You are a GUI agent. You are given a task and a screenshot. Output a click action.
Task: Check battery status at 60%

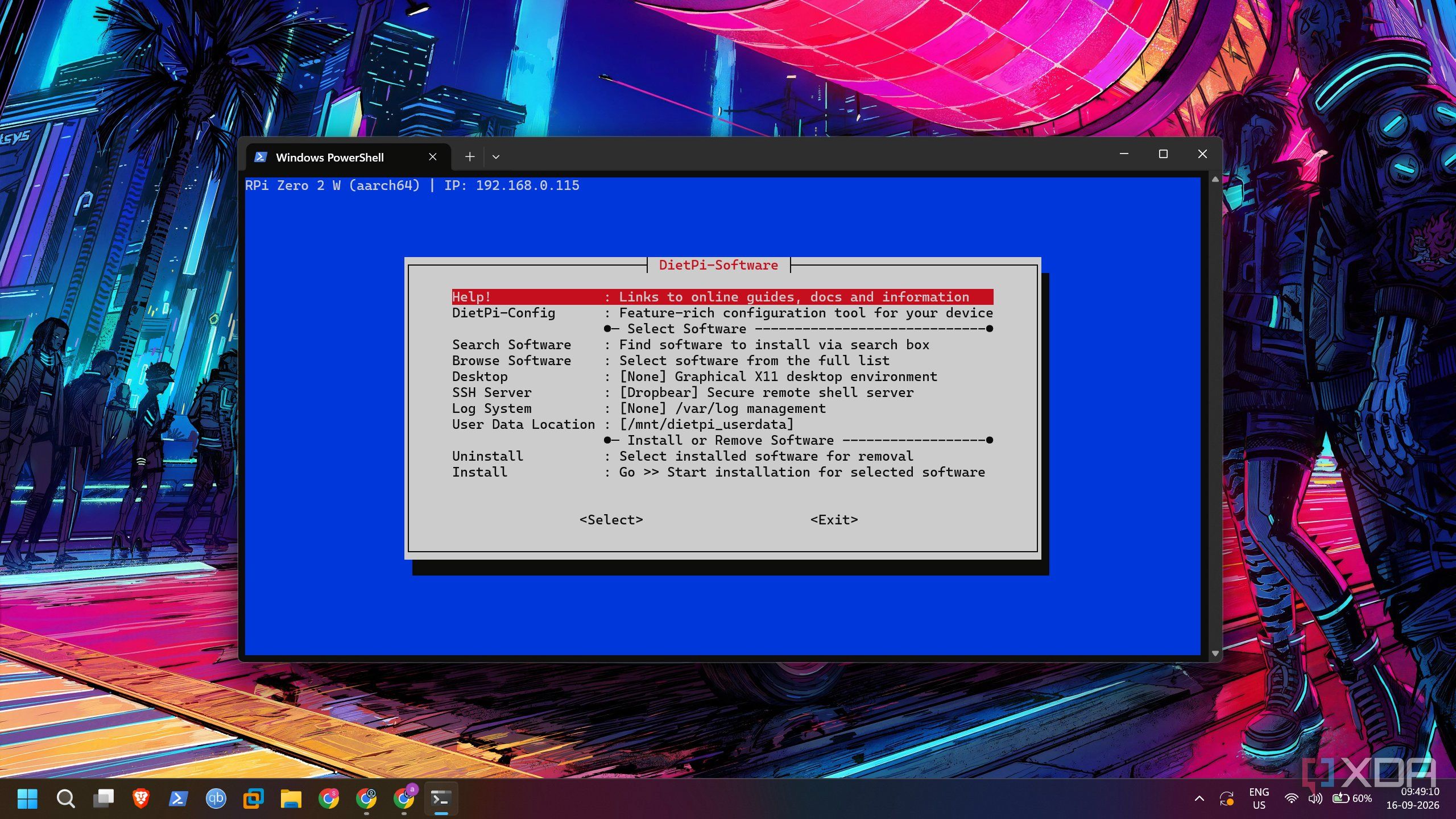click(1352, 799)
